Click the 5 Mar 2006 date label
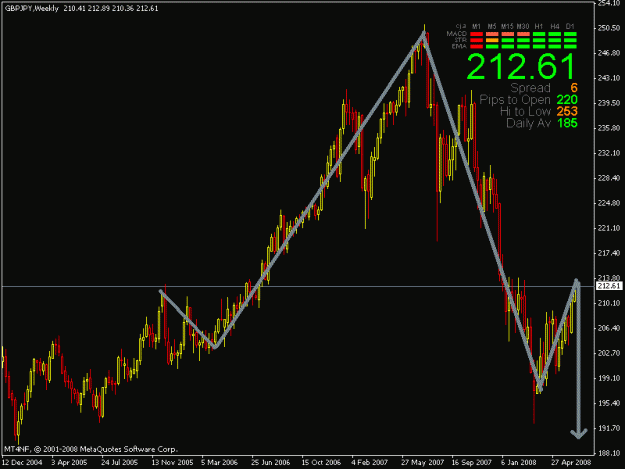 (x=219, y=463)
